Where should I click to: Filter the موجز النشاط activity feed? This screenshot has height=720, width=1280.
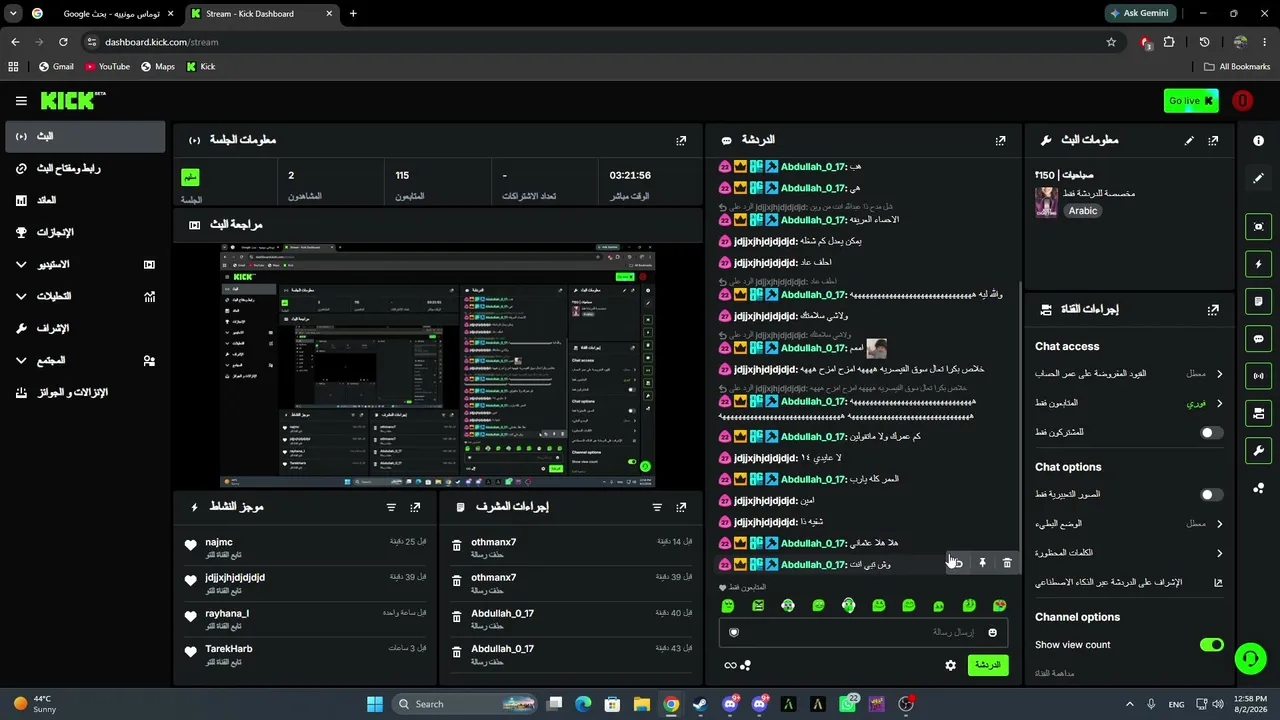click(391, 508)
